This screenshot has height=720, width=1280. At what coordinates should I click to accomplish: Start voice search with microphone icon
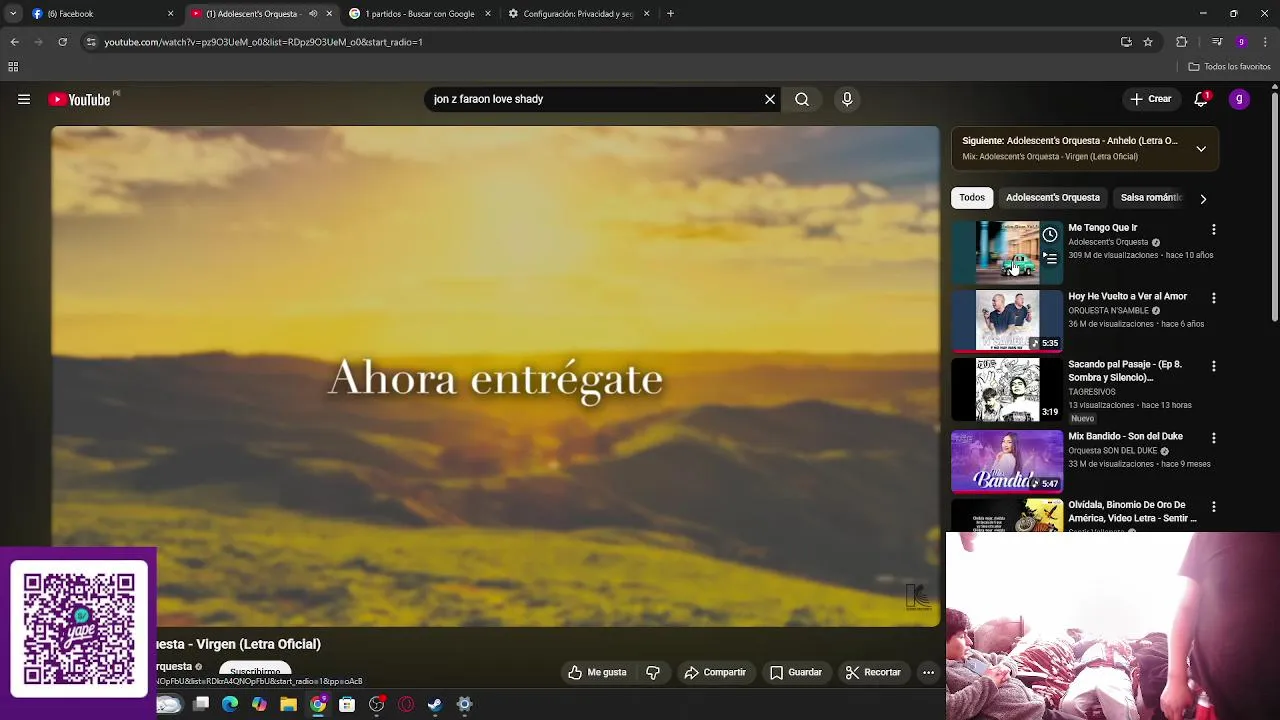pyautogui.click(x=847, y=99)
